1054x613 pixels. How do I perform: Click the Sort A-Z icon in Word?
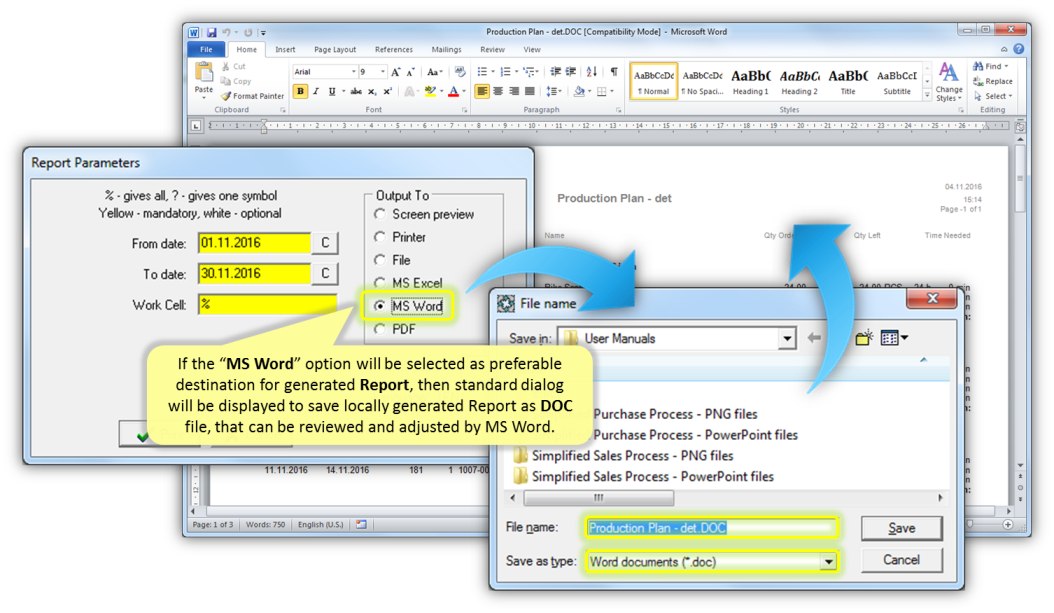(x=592, y=72)
